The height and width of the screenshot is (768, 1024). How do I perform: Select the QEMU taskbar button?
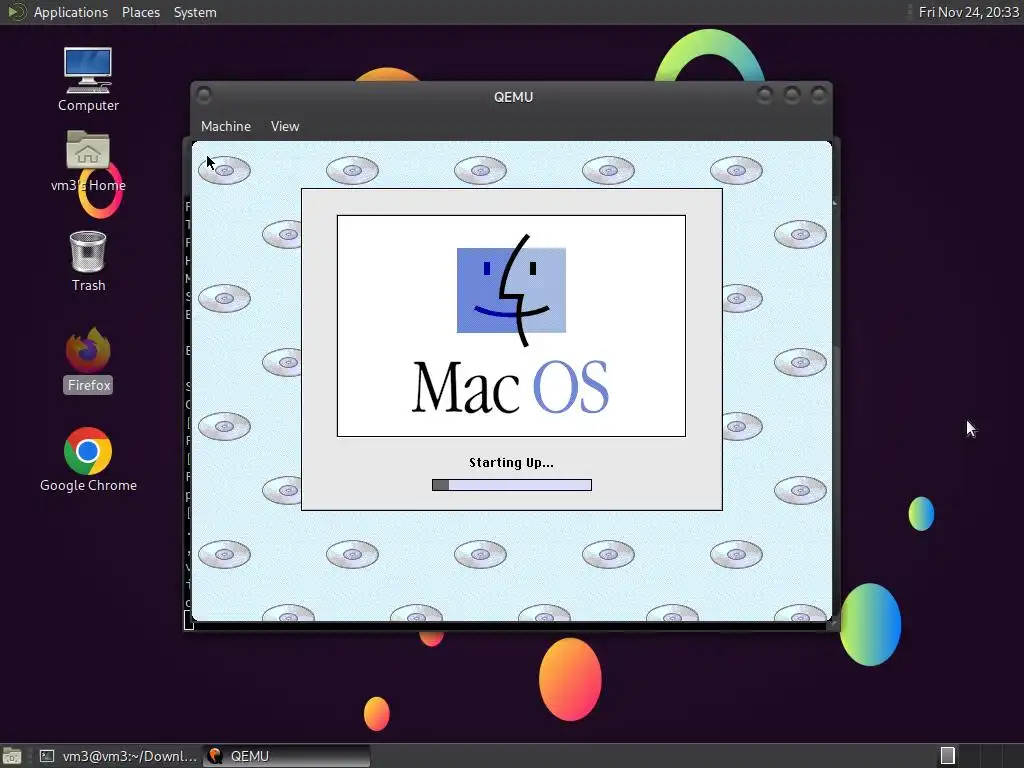pos(286,756)
